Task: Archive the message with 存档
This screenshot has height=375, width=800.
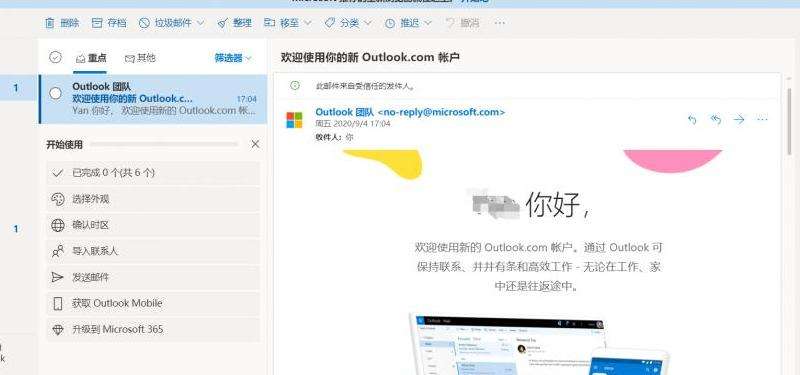Action: (x=109, y=23)
